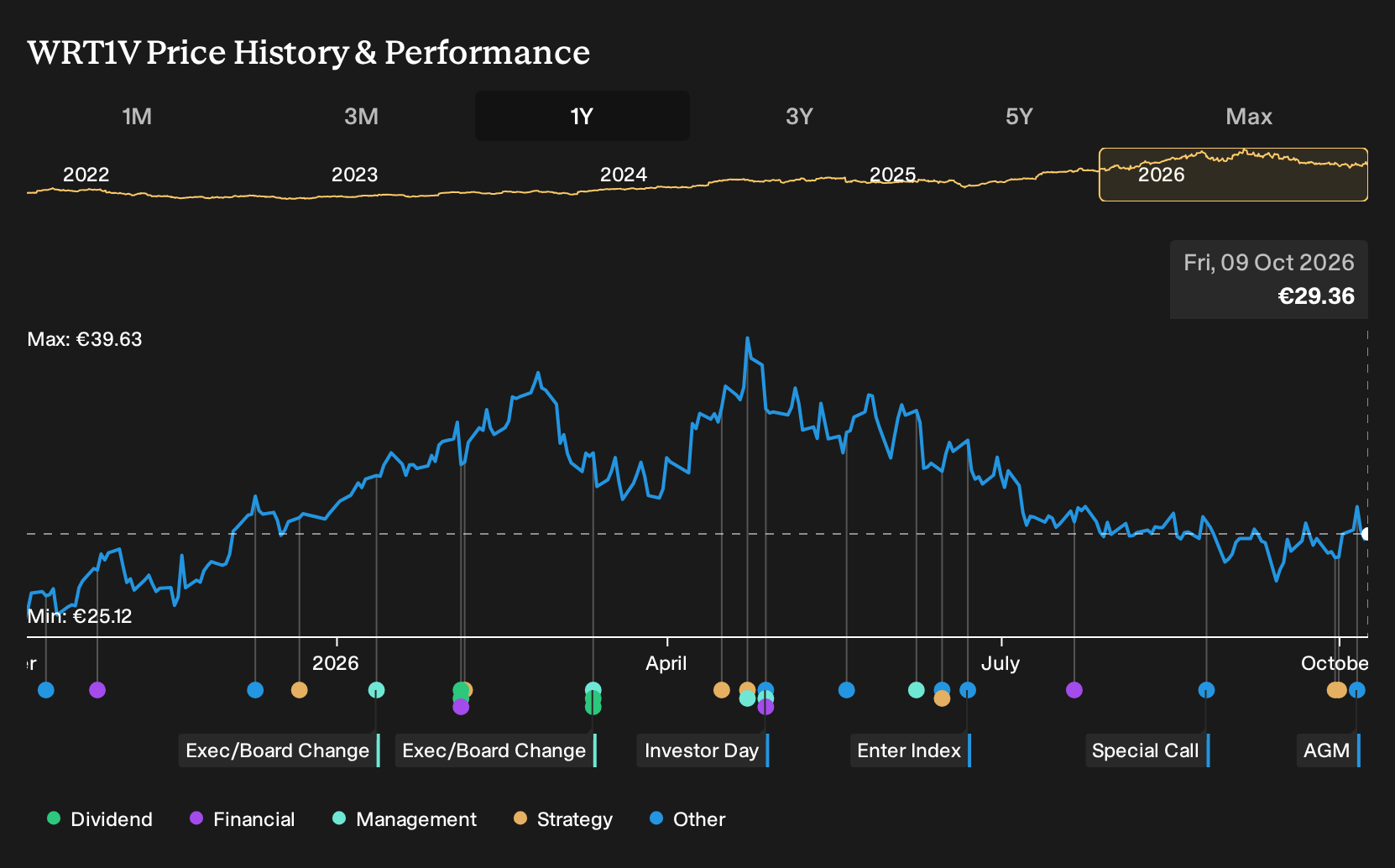Toggle the Strategy legend filter
This screenshot has width=1395, height=868.
pyautogui.click(x=562, y=819)
